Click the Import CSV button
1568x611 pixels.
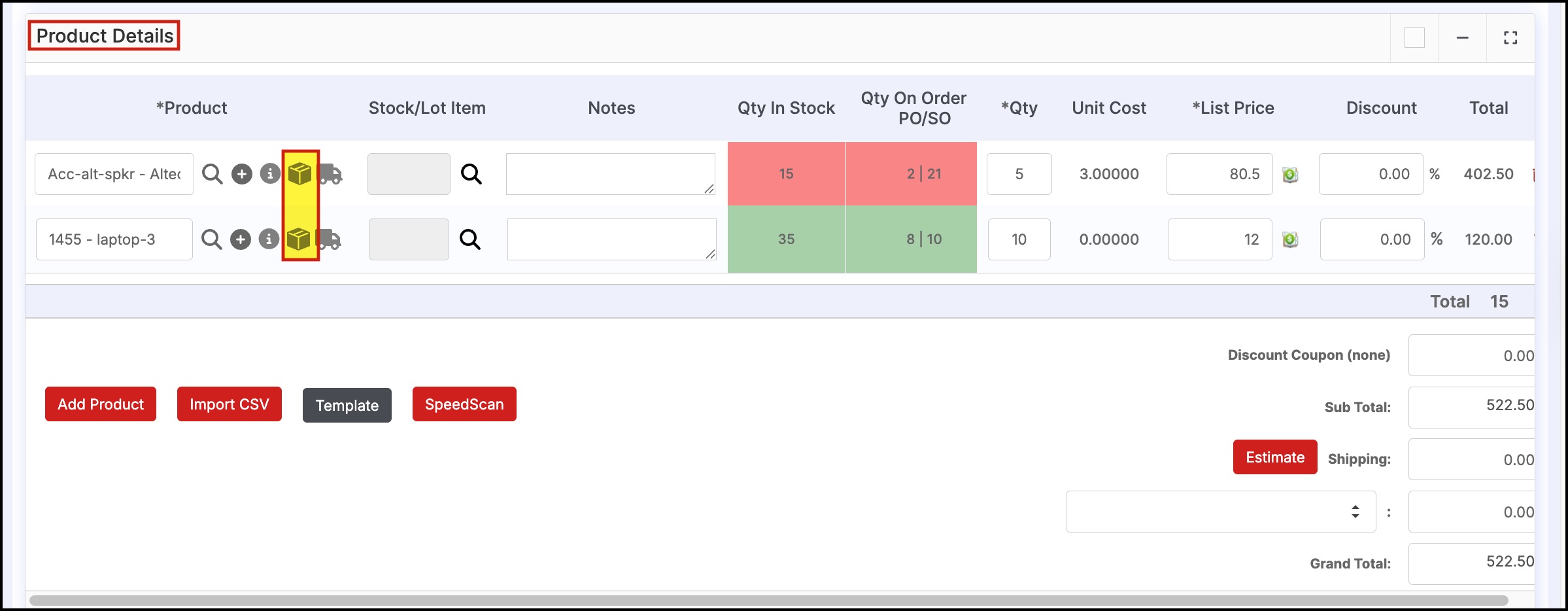[230, 404]
